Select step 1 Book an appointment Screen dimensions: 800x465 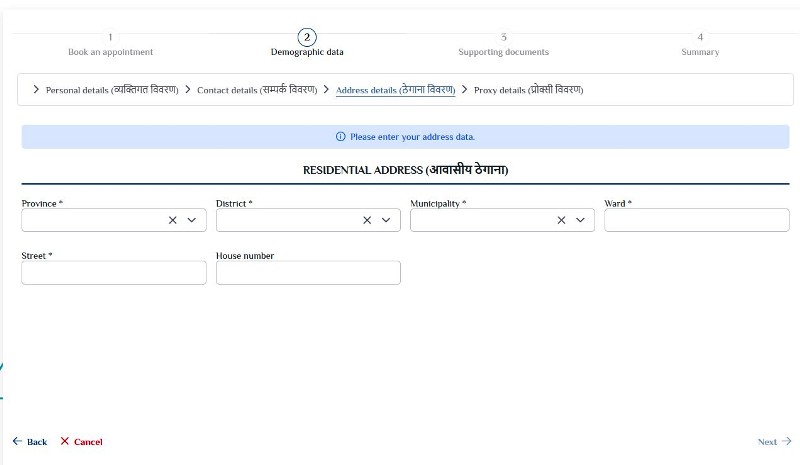click(x=110, y=44)
